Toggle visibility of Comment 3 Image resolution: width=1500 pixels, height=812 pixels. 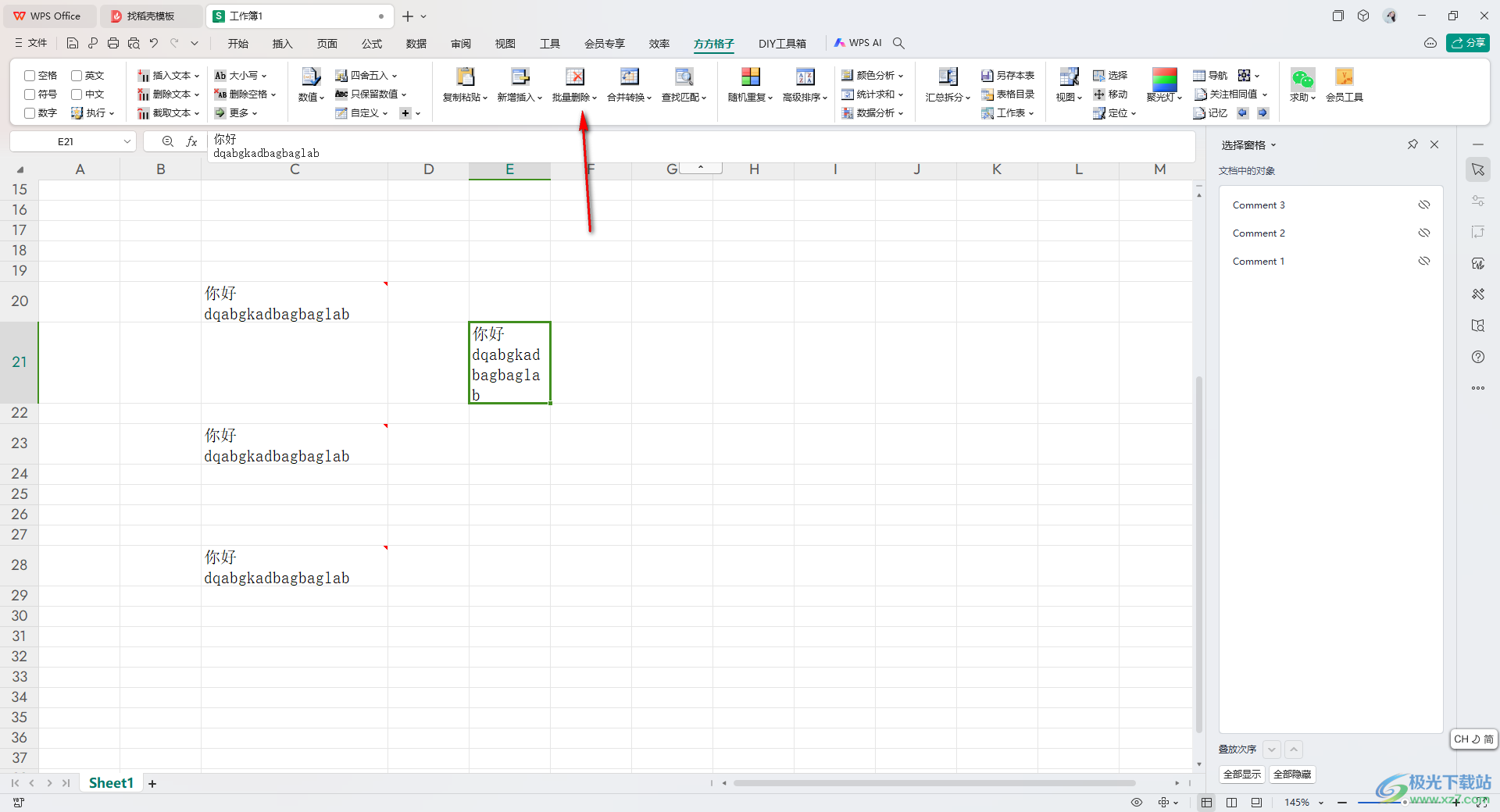[1424, 205]
